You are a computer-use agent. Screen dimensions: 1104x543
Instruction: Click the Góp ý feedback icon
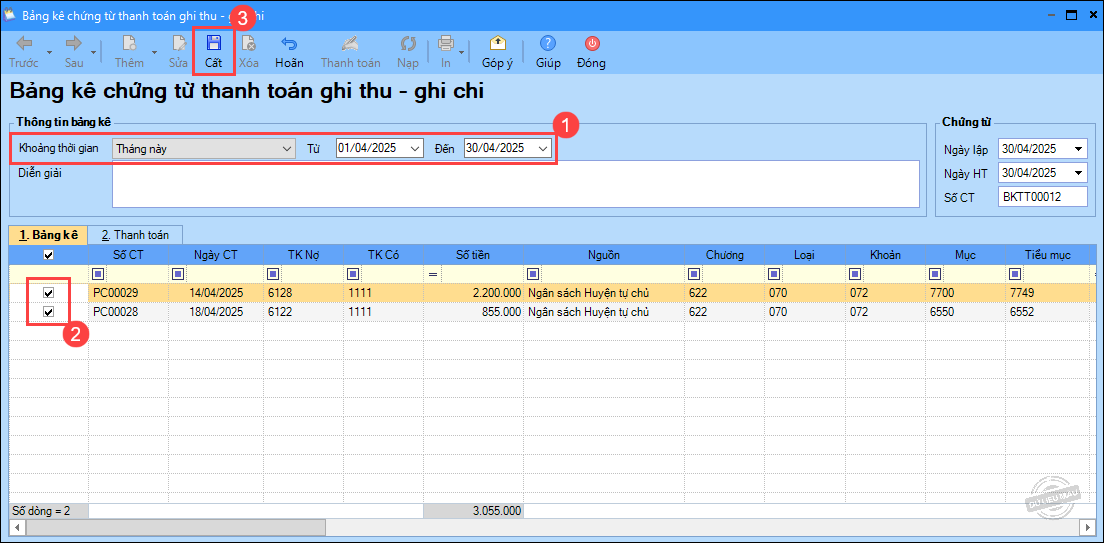click(497, 44)
